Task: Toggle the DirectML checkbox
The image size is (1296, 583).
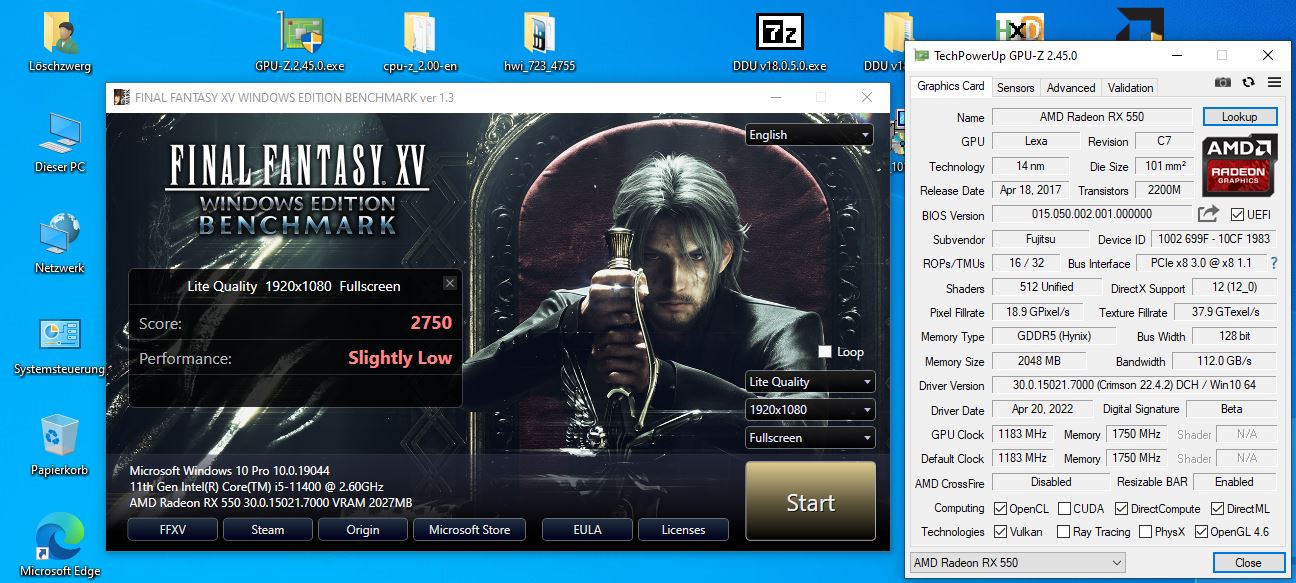Action: [1217, 509]
